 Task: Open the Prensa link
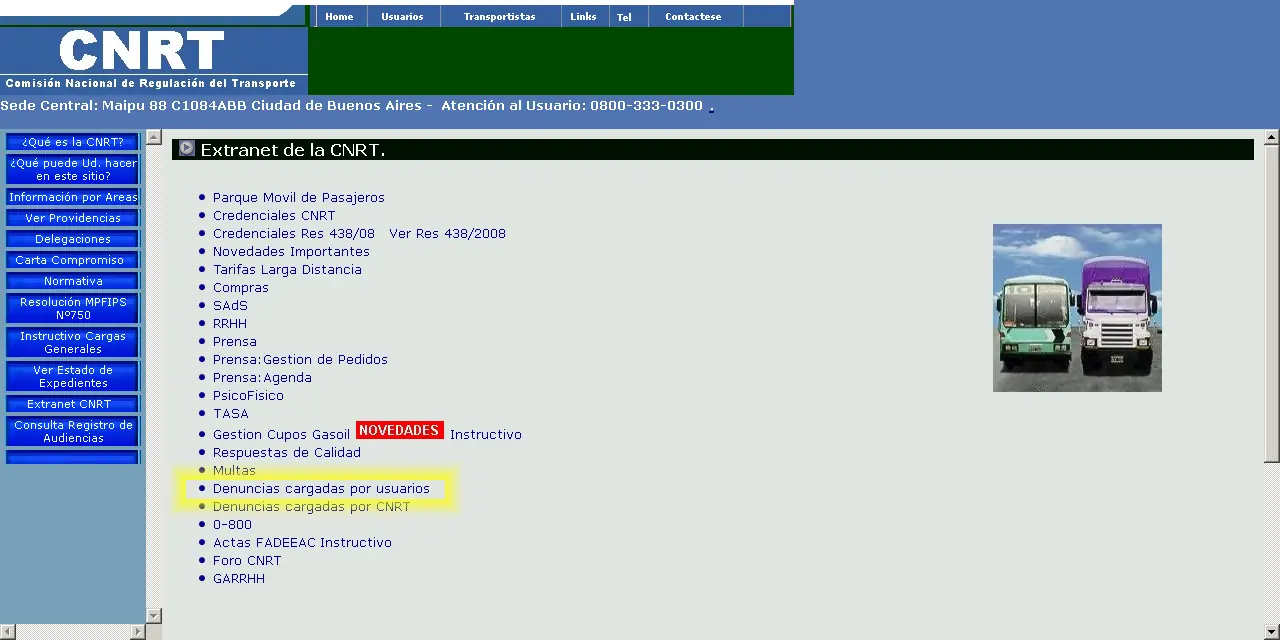point(234,342)
